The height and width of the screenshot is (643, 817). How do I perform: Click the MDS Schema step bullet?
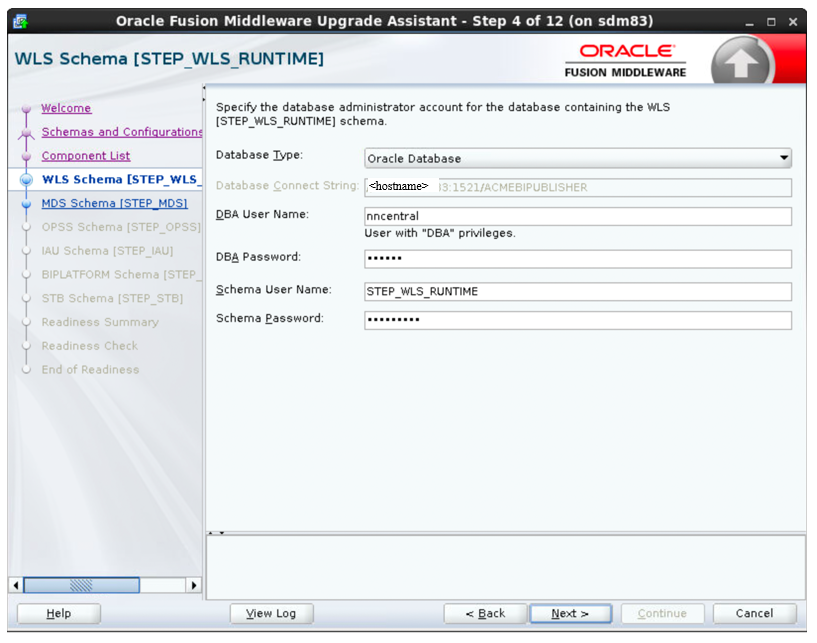[x=26, y=204]
